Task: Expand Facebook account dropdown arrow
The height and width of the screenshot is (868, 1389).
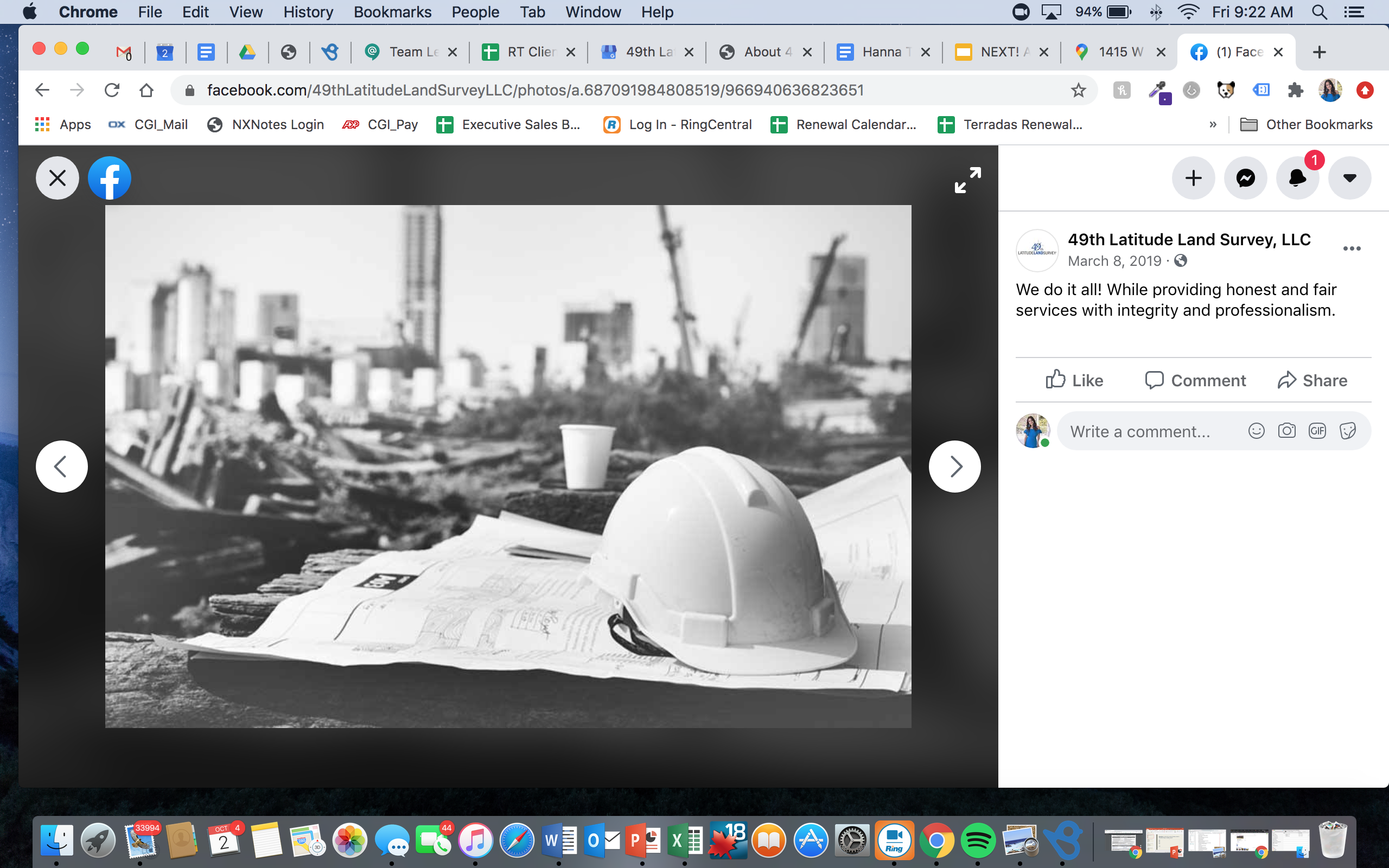Action: 1349,178
